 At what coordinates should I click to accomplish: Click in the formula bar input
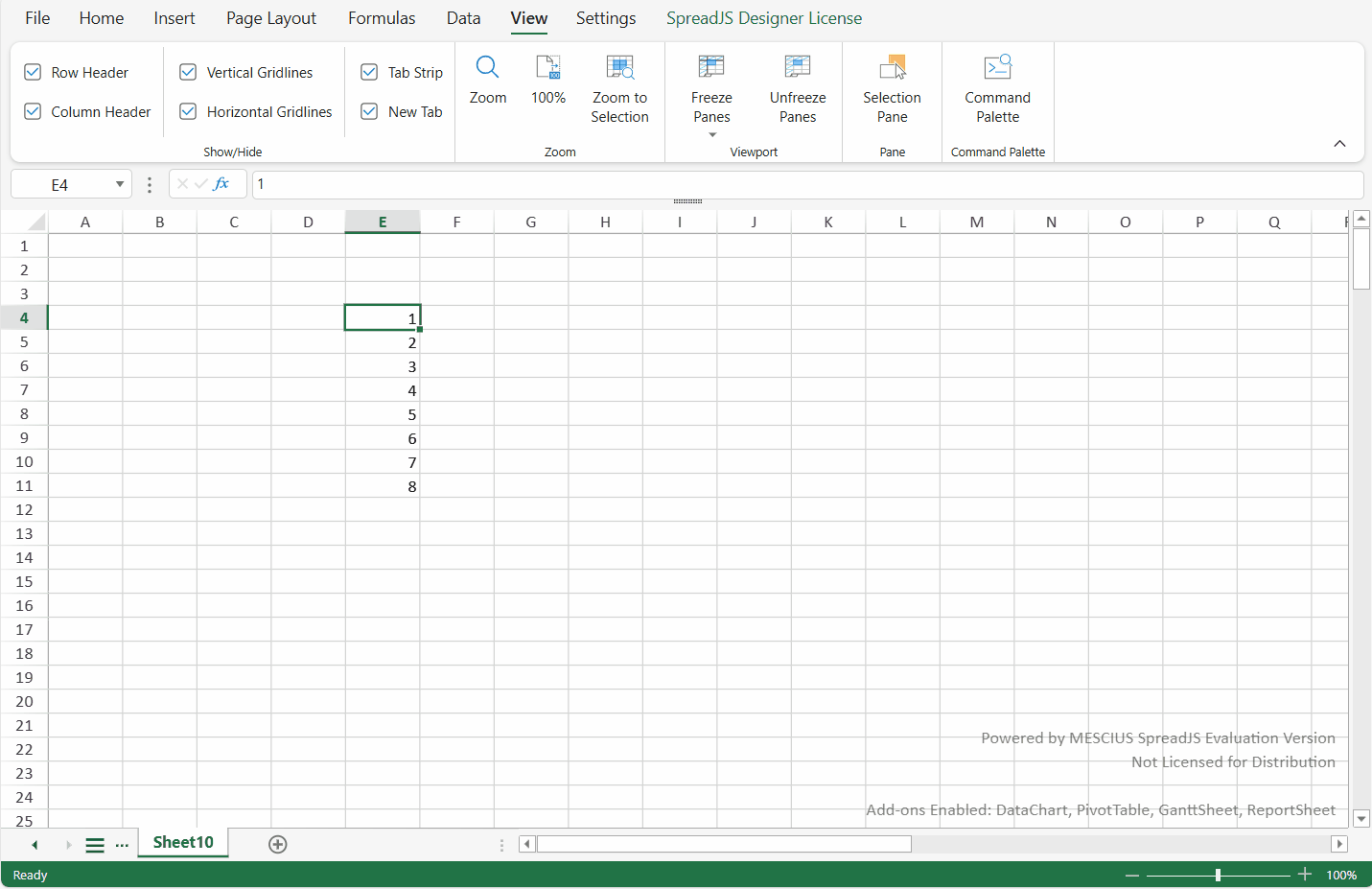click(x=807, y=184)
